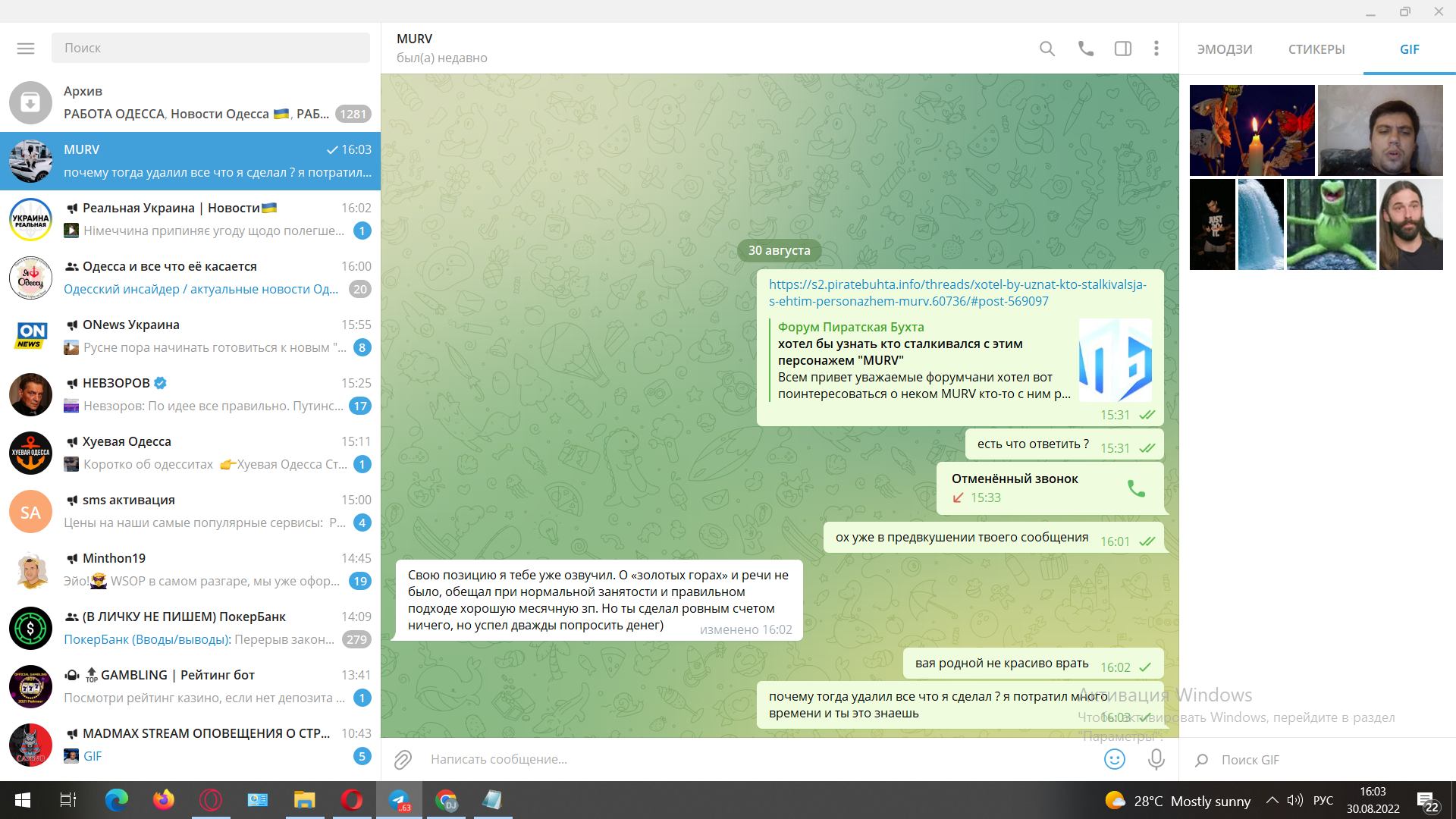Switch the РУС keyboard language indicator
Screen dimensions: 1456x819
click(1323, 800)
